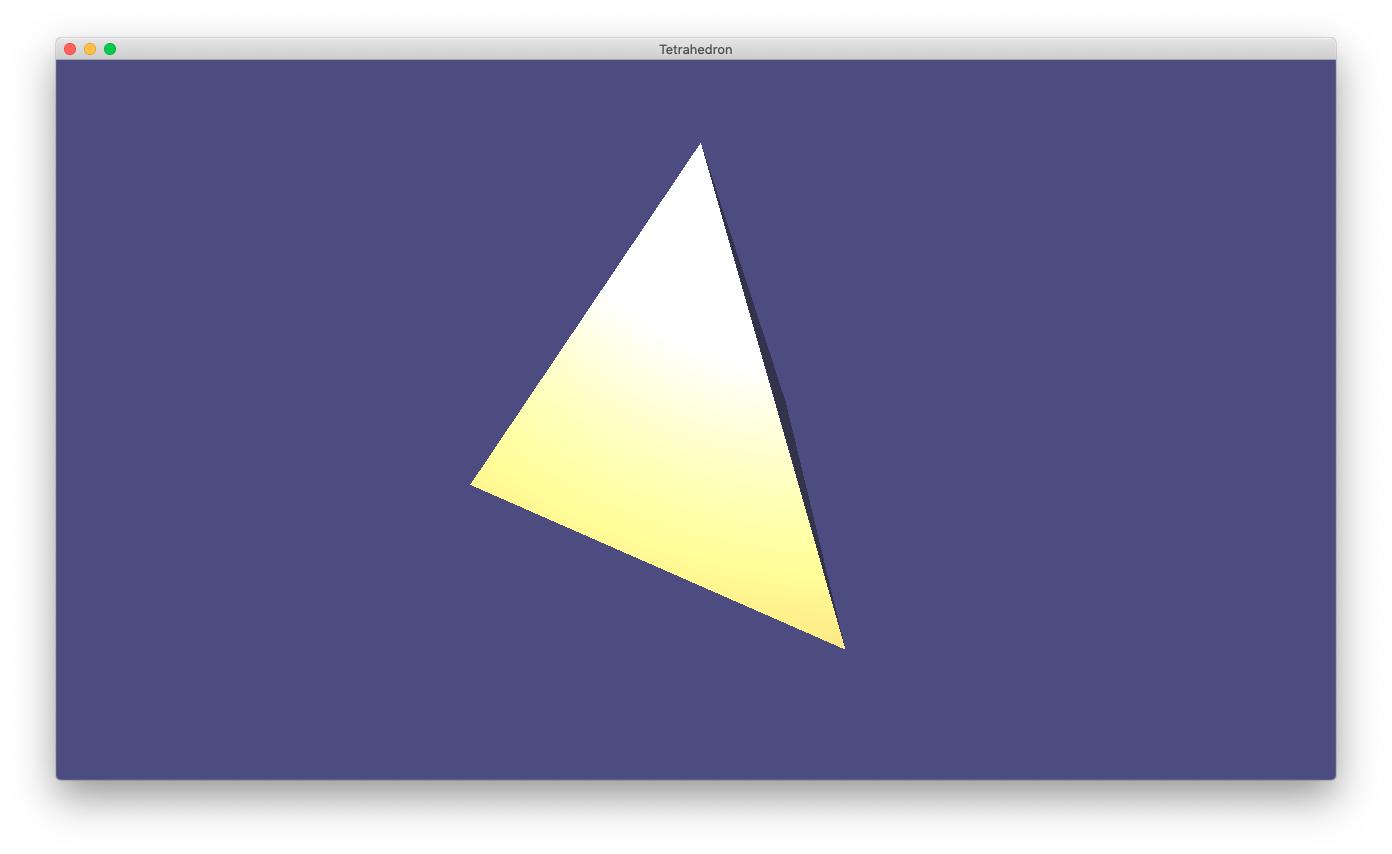Select the tetrahedron's leftmost vertex
Image resolution: width=1392 pixels, height=854 pixels.
[x=473, y=484]
